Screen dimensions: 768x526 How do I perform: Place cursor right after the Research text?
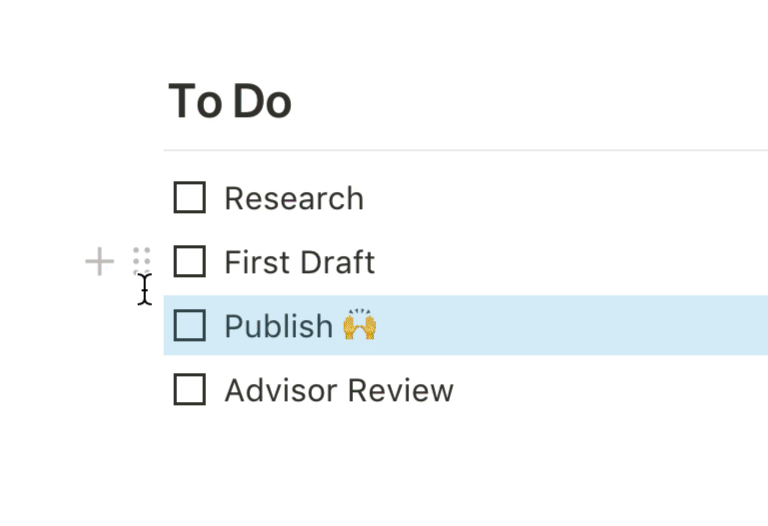365,198
